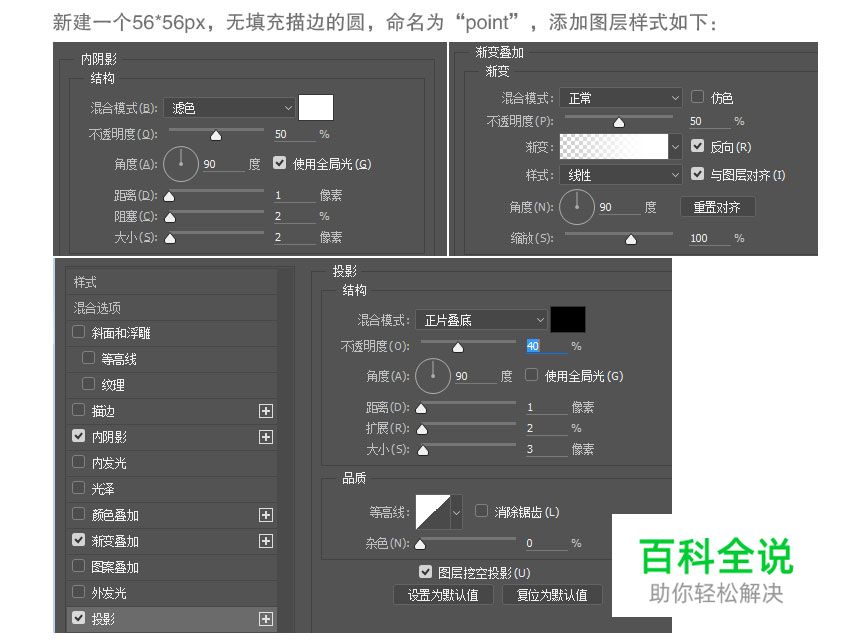Viewport: 850px width, 642px height.
Task: Click the angle dial in the 内阴影 panel
Action: (181, 163)
